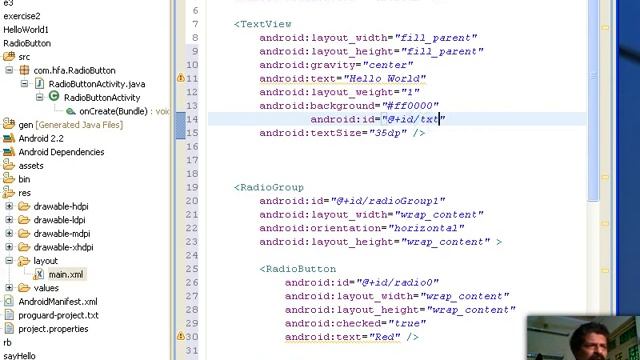Click the warning marker on line 30
Screen dimensions: 640x360
coord(181,336)
